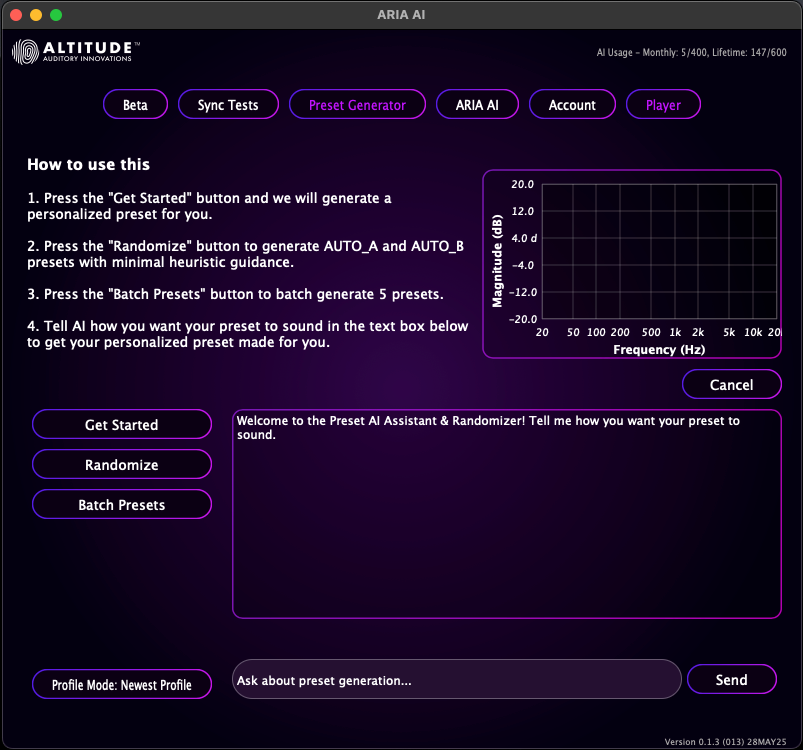
Task: Click instruction step 2 about Randomize
Action: 245,254
